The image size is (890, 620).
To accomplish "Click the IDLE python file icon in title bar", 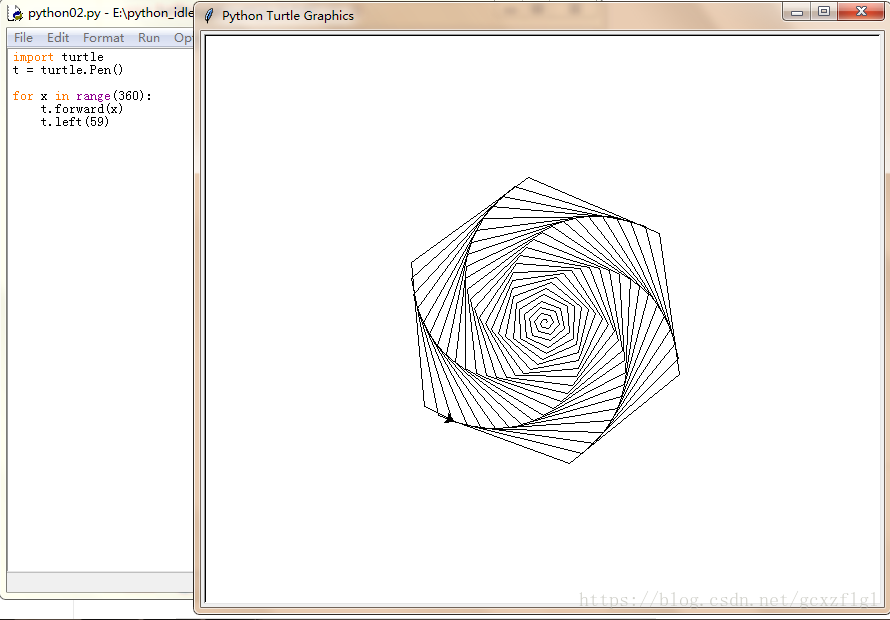I will (15, 13).
